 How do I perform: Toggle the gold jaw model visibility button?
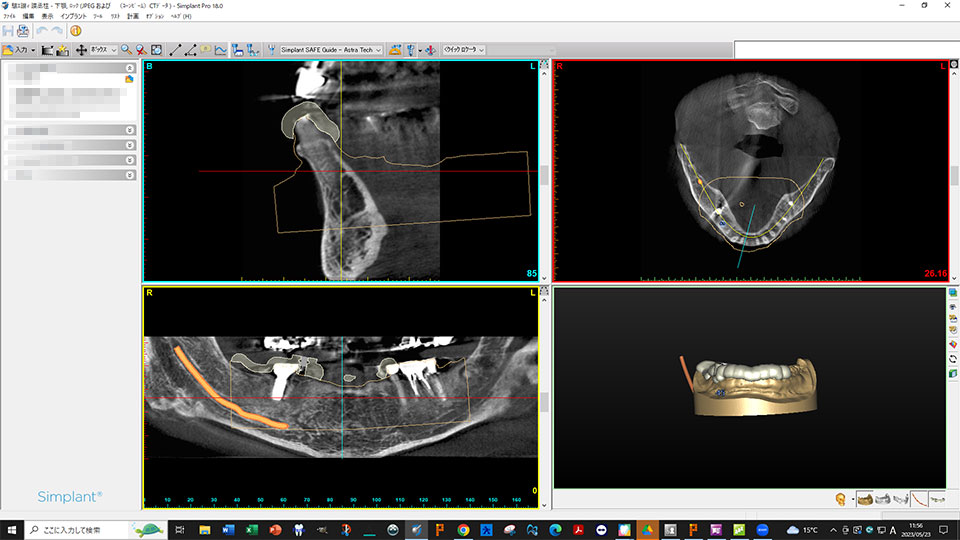click(x=865, y=498)
